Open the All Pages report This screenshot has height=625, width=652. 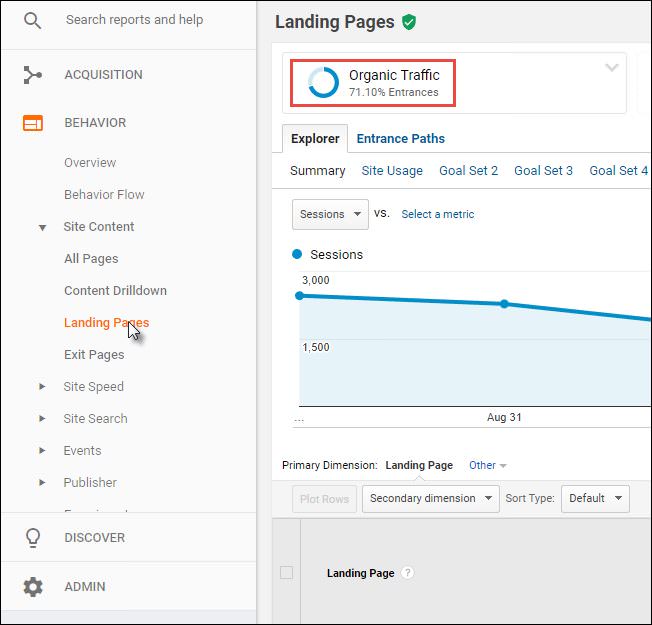click(91, 259)
